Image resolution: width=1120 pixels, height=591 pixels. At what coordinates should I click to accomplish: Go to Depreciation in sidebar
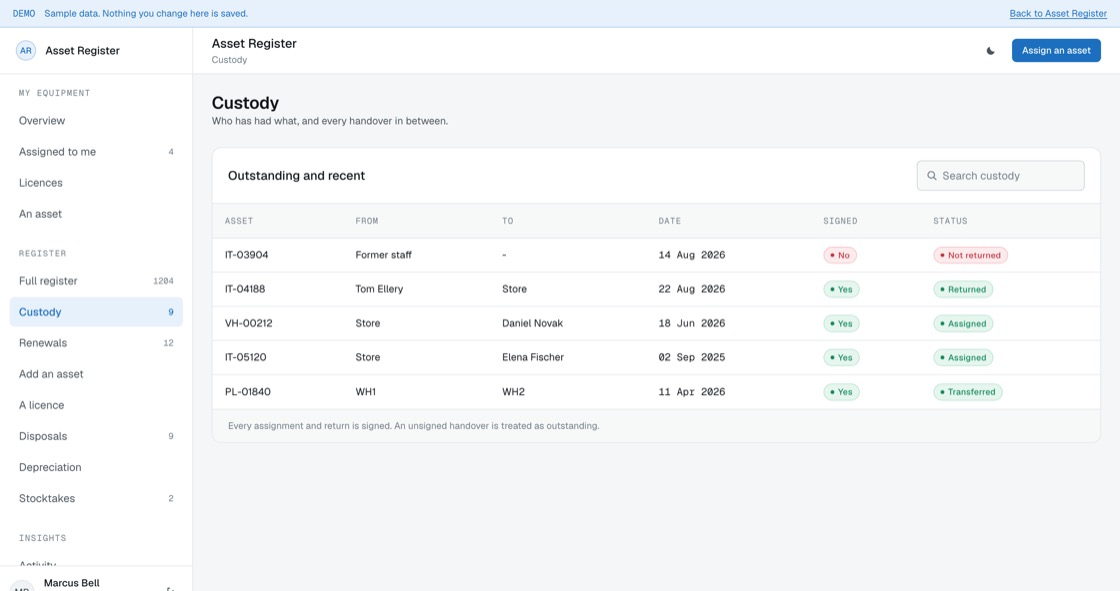click(96, 467)
